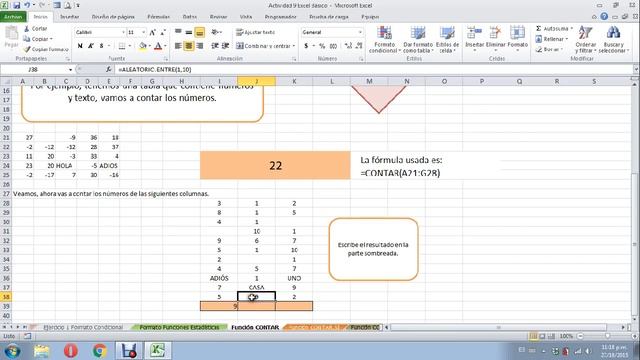The image size is (640, 360).
Task: Toggle center horizontal alignment
Action: point(189,46)
